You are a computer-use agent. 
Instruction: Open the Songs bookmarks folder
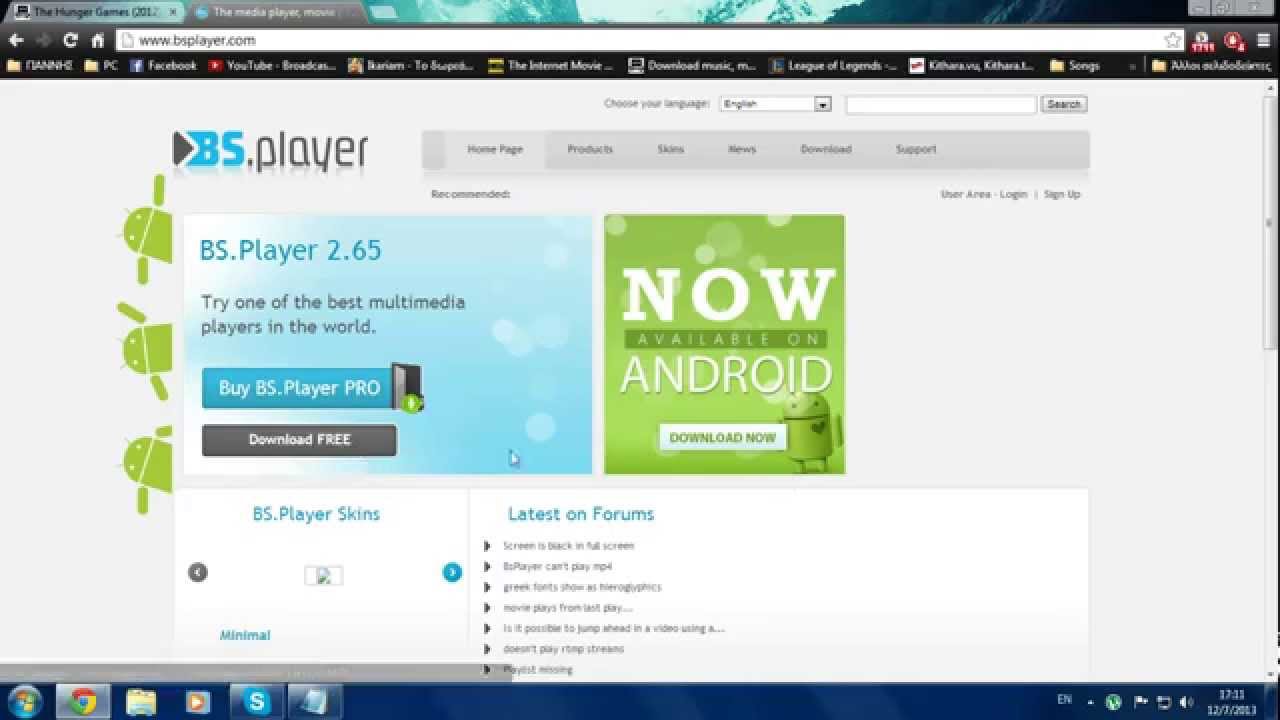tap(1075, 65)
